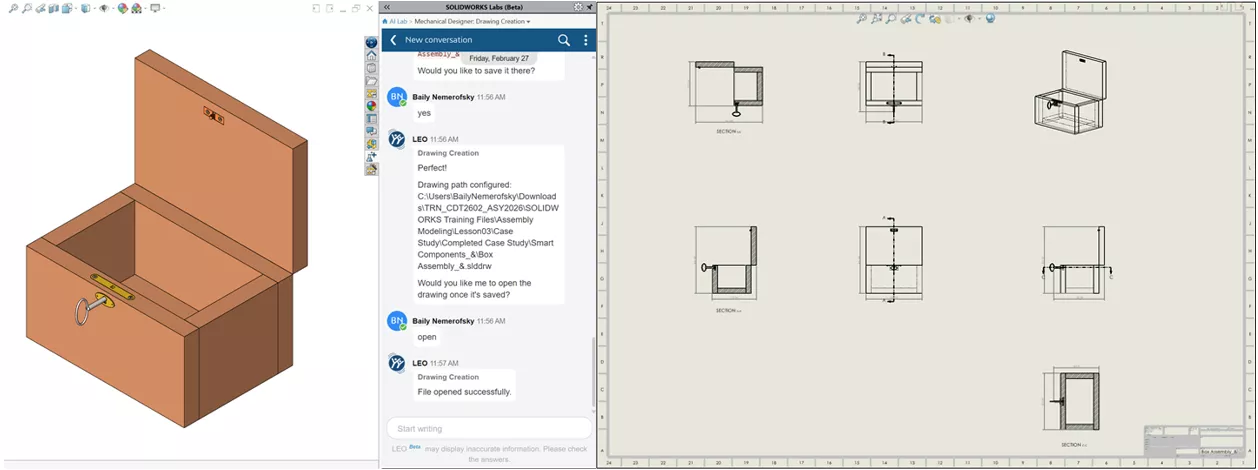Click the LEO avatar on the 11:56 AM message
The image size is (1258, 470).
[397, 139]
